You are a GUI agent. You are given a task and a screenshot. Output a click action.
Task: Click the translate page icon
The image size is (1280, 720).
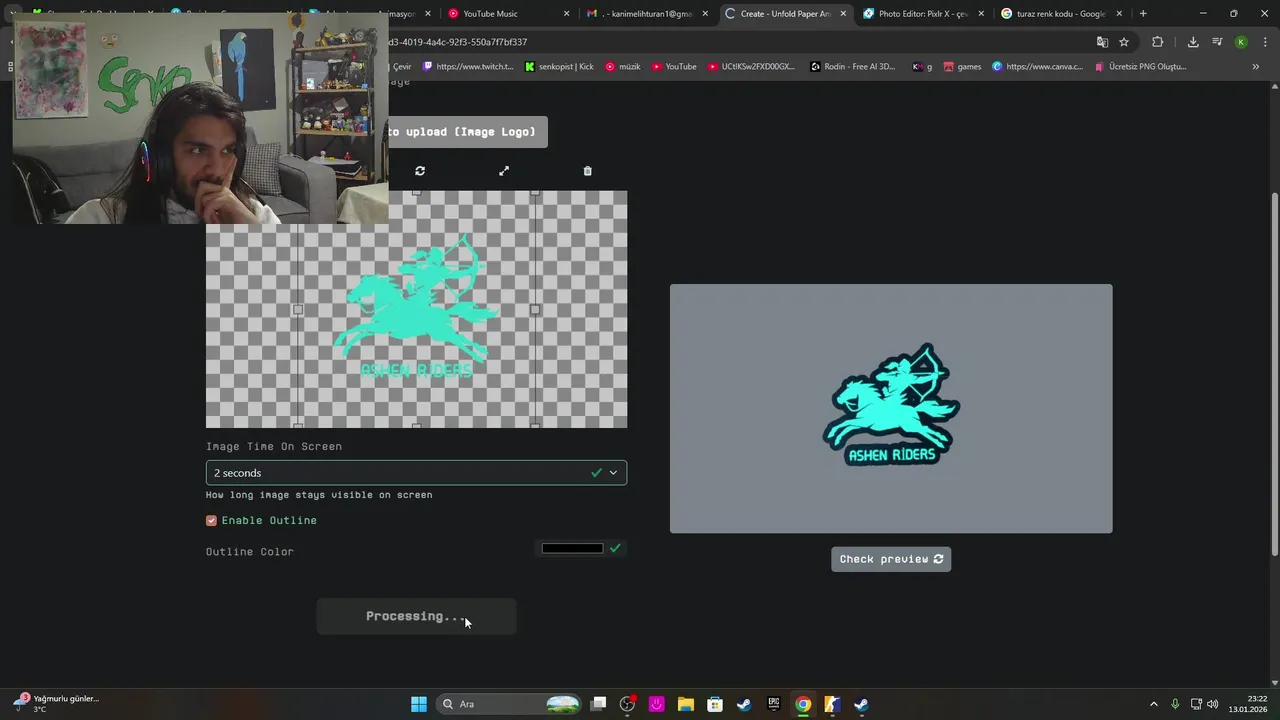point(1102,42)
